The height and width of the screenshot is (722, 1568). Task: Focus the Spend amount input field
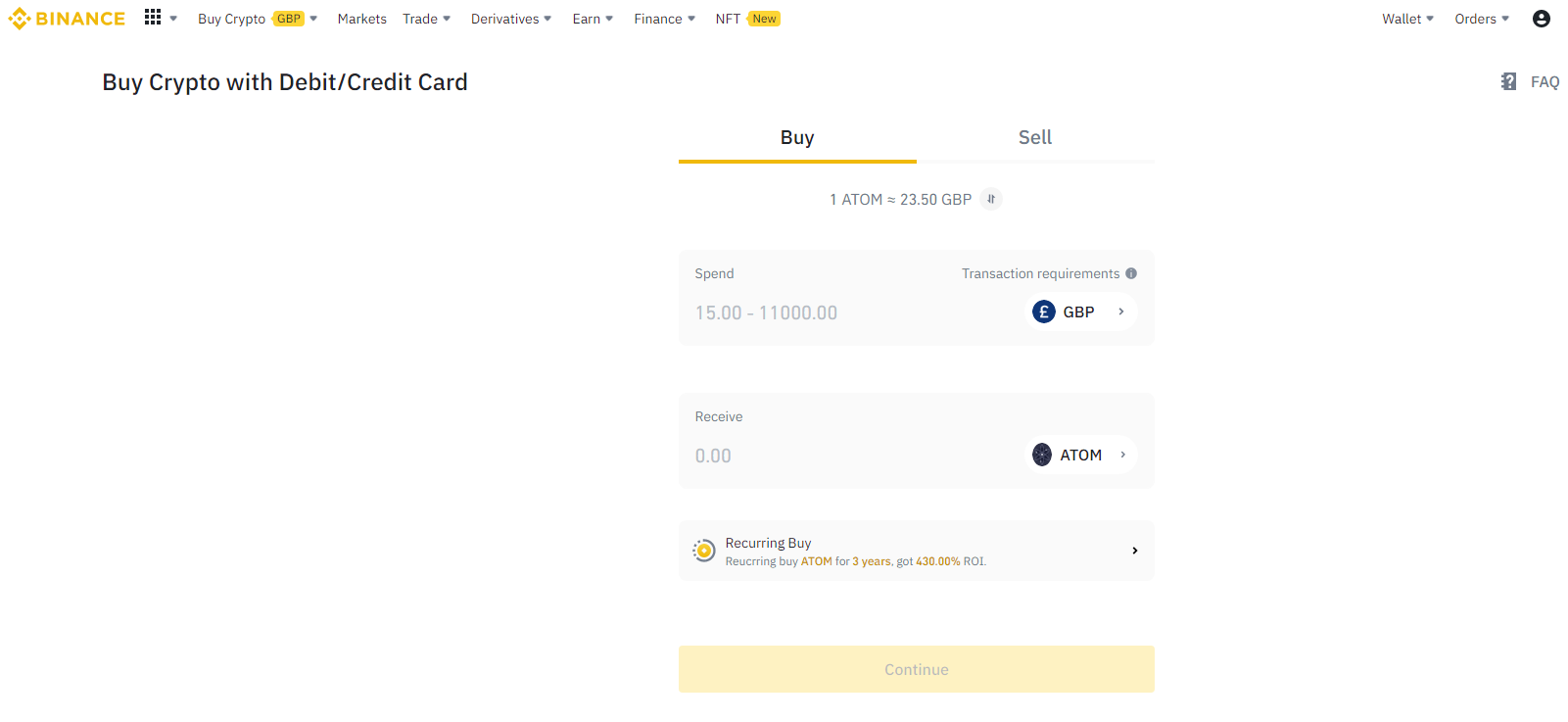(x=842, y=313)
